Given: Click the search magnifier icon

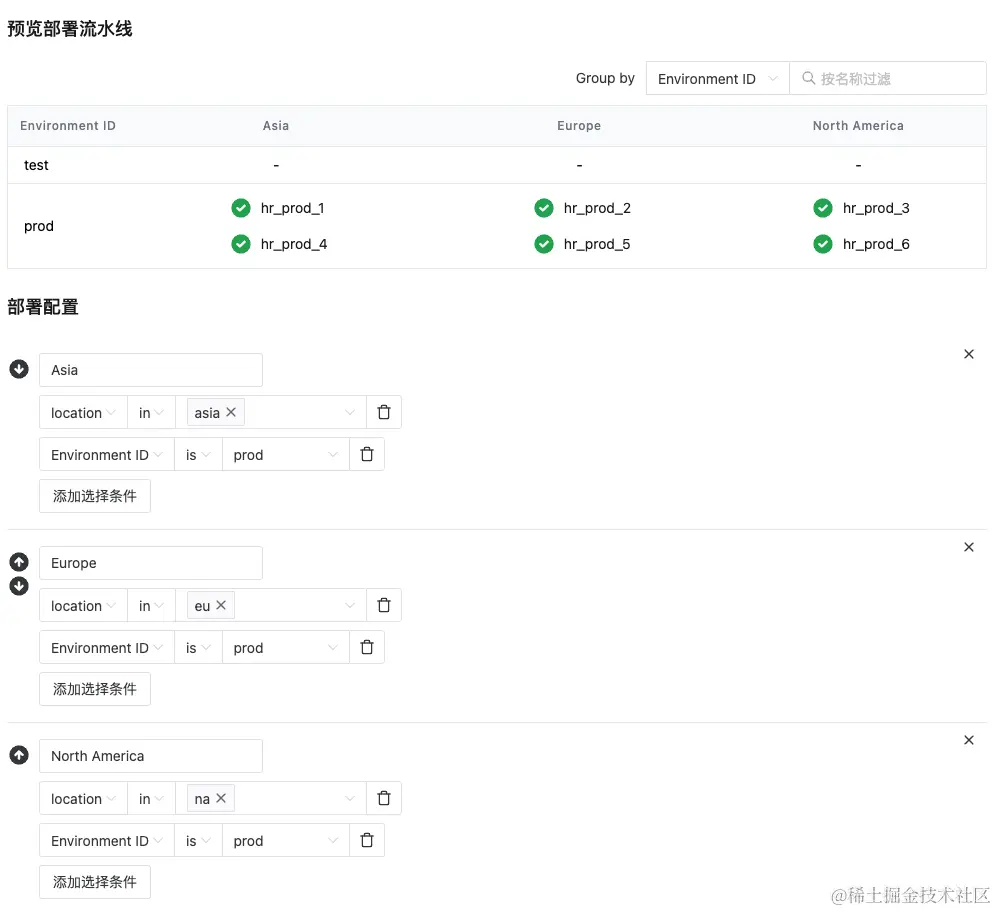Looking at the screenshot, I should tap(808, 78).
